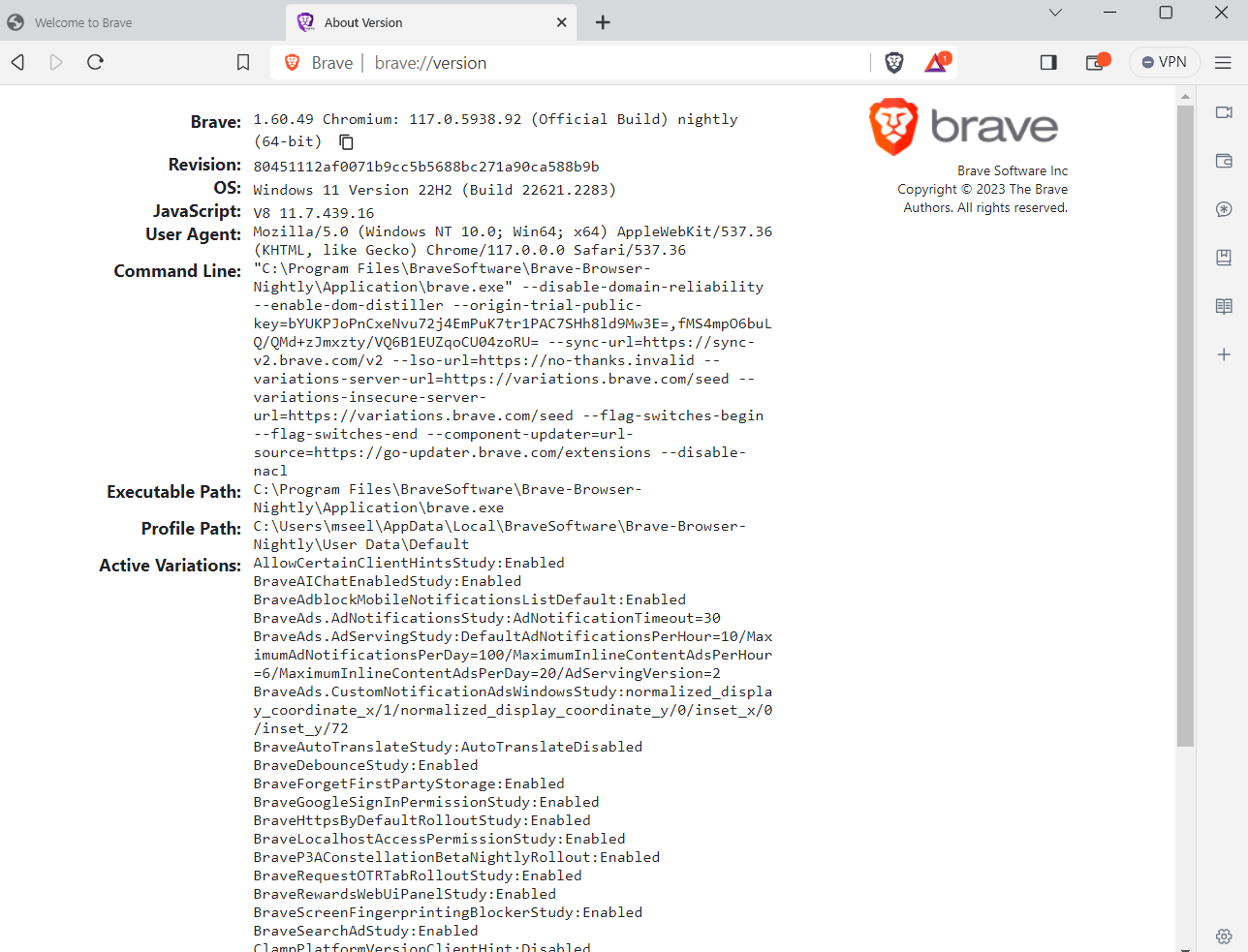Open the Brave Rewards panel

coord(934,61)
